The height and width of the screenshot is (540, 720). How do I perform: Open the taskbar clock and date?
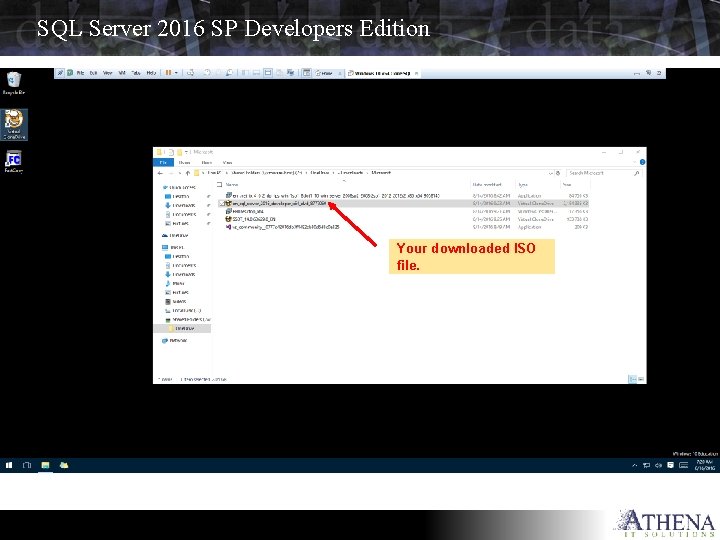705,465
